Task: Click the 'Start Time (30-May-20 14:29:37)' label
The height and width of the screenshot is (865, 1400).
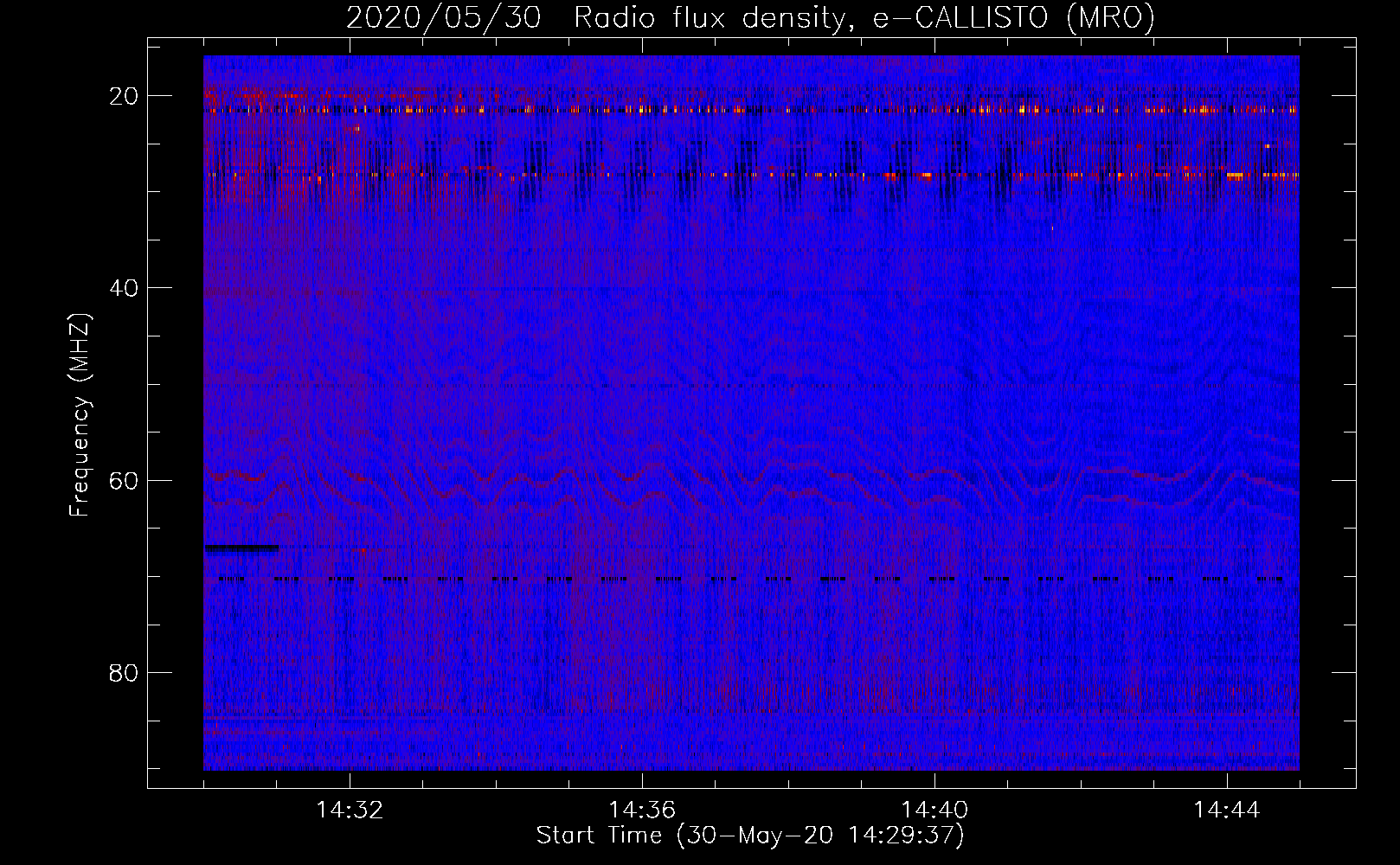Action: [x=750, y=836]
